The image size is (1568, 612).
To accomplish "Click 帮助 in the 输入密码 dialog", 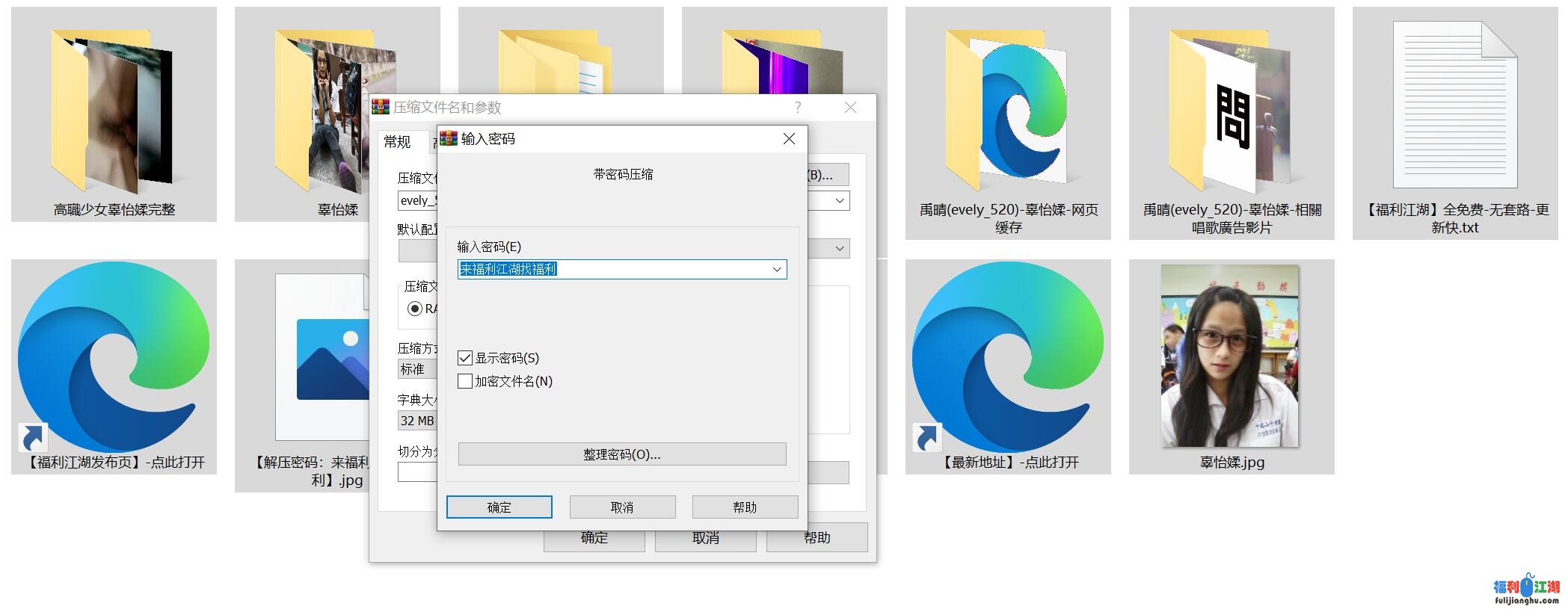I will [x=745, y=507].
